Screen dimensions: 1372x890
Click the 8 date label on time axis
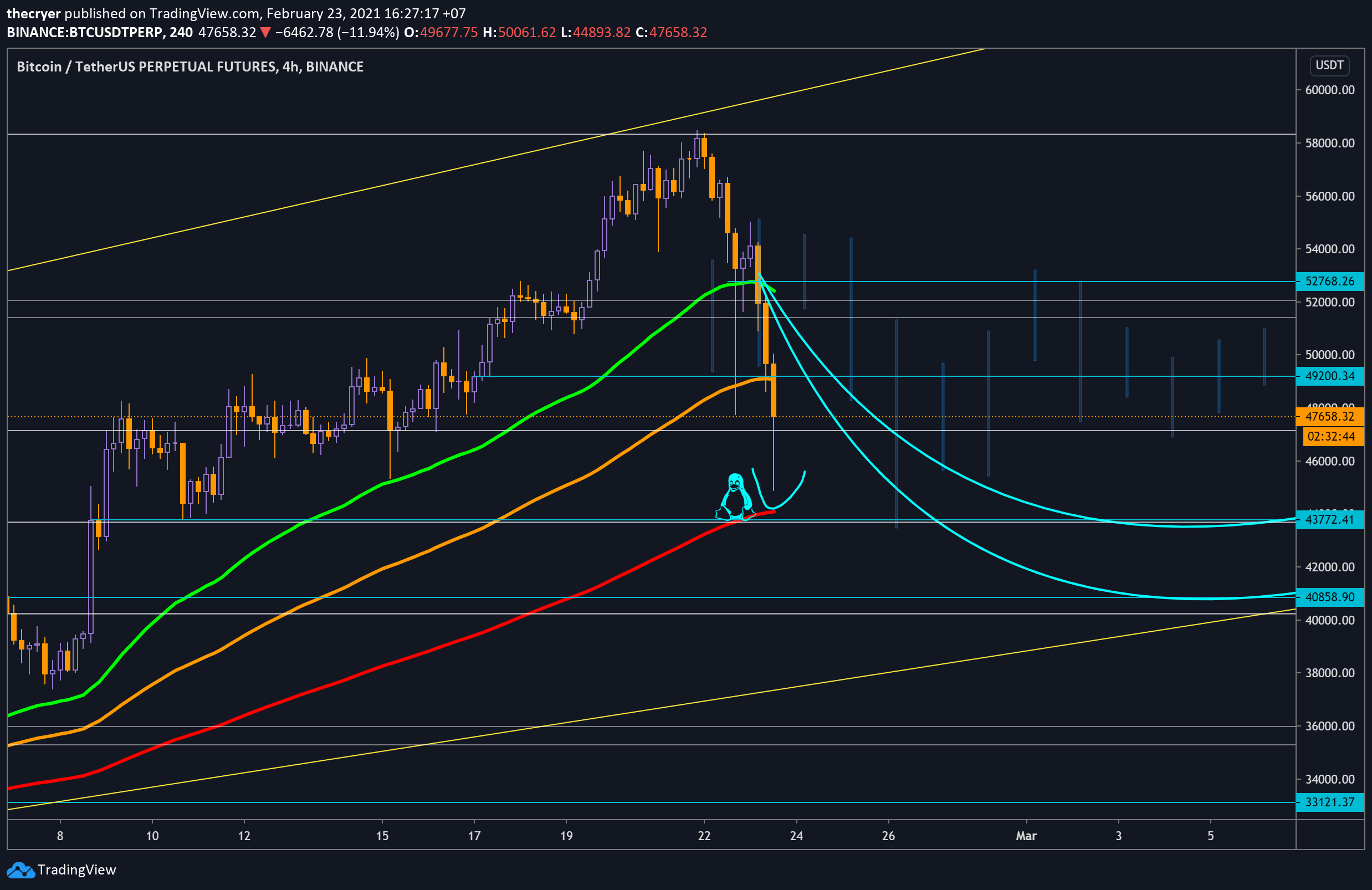60,836
